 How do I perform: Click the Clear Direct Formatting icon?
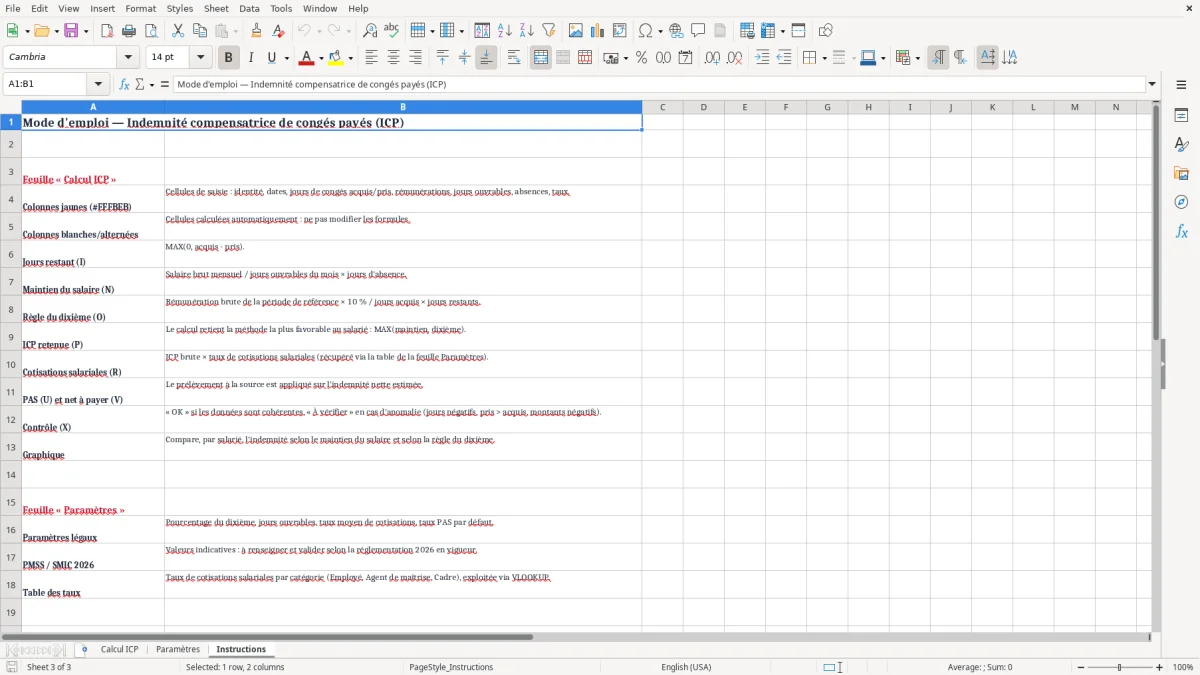(278, 31)
